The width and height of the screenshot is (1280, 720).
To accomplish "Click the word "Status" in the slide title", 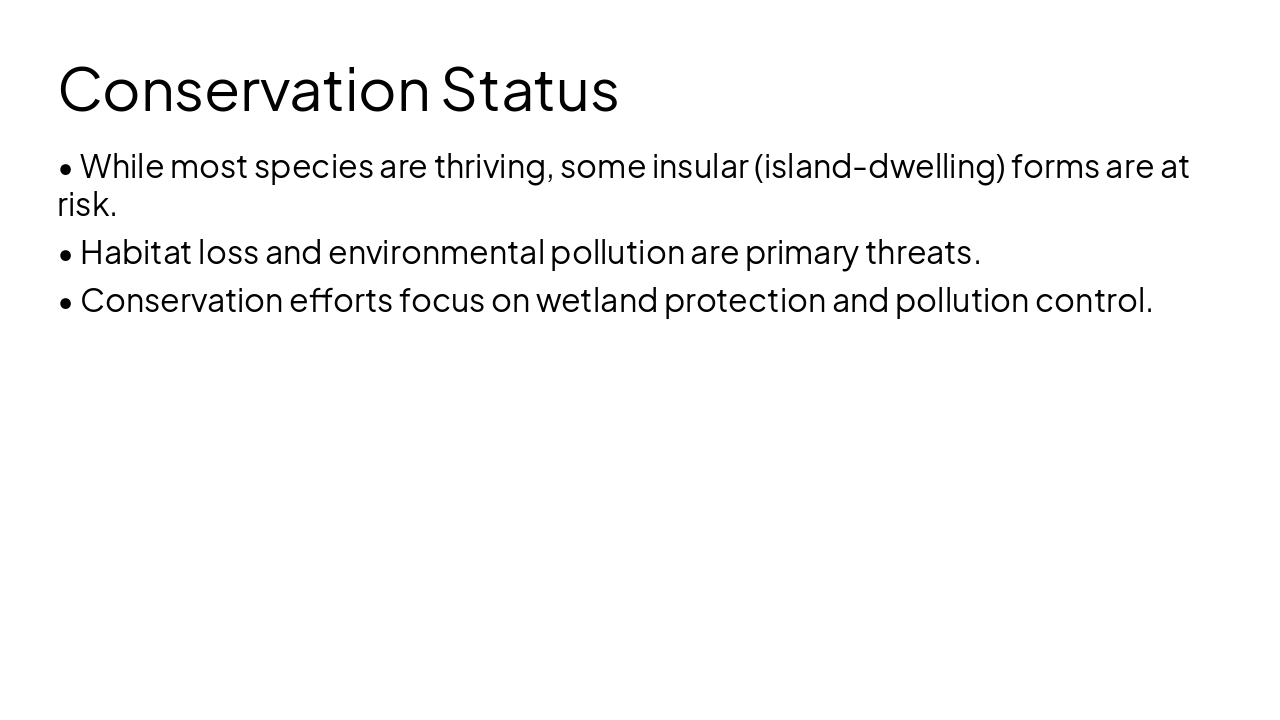I will [x=529, y=90].
